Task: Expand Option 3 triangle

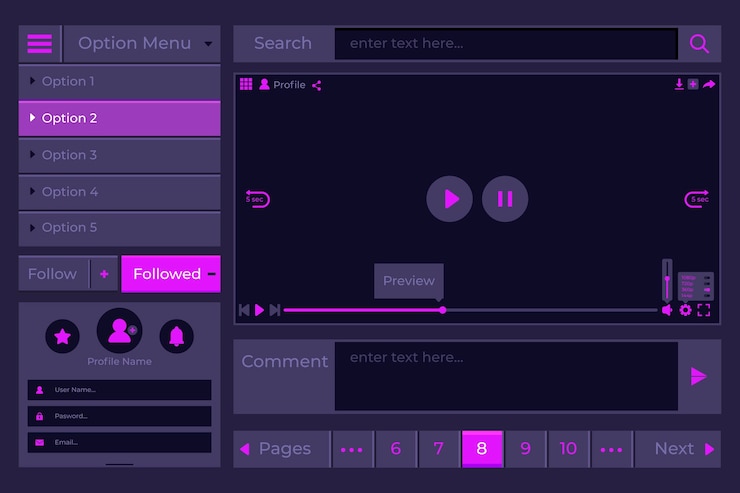Action: point(32,154)
